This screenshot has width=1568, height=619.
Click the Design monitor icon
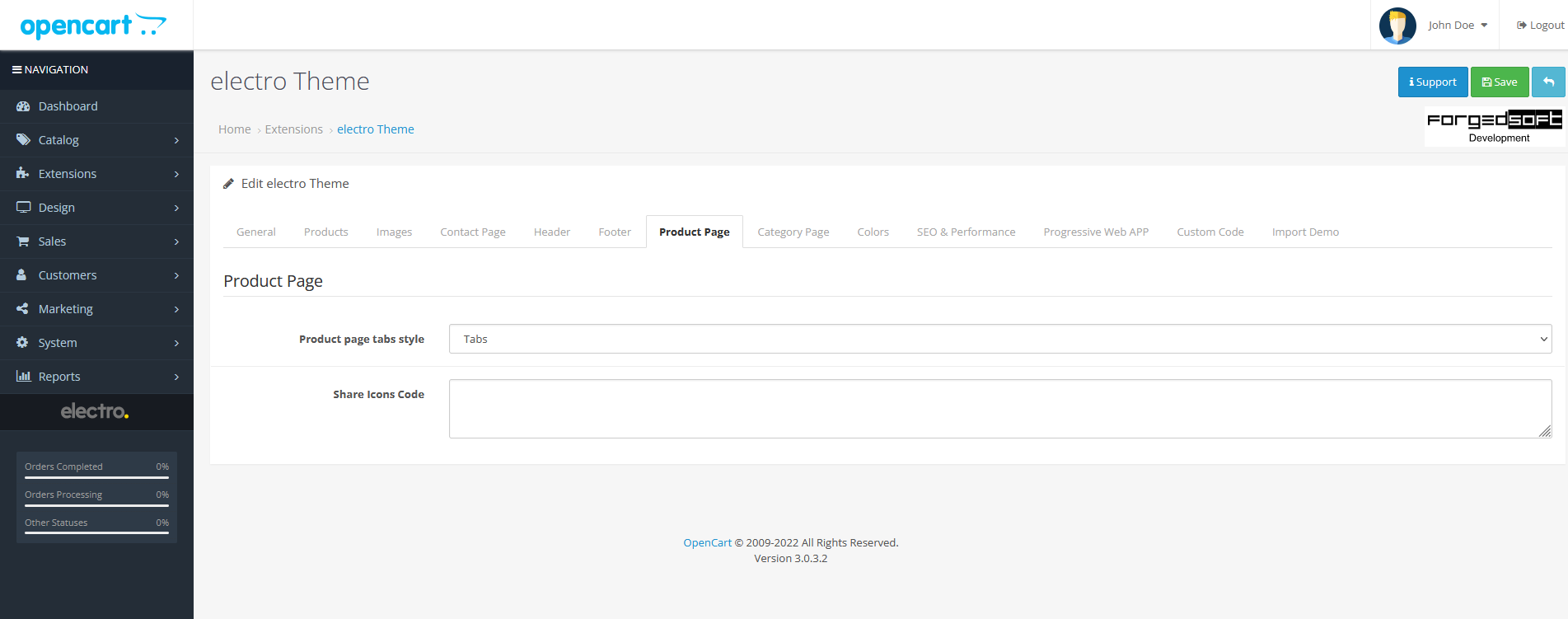pos(23,208)
